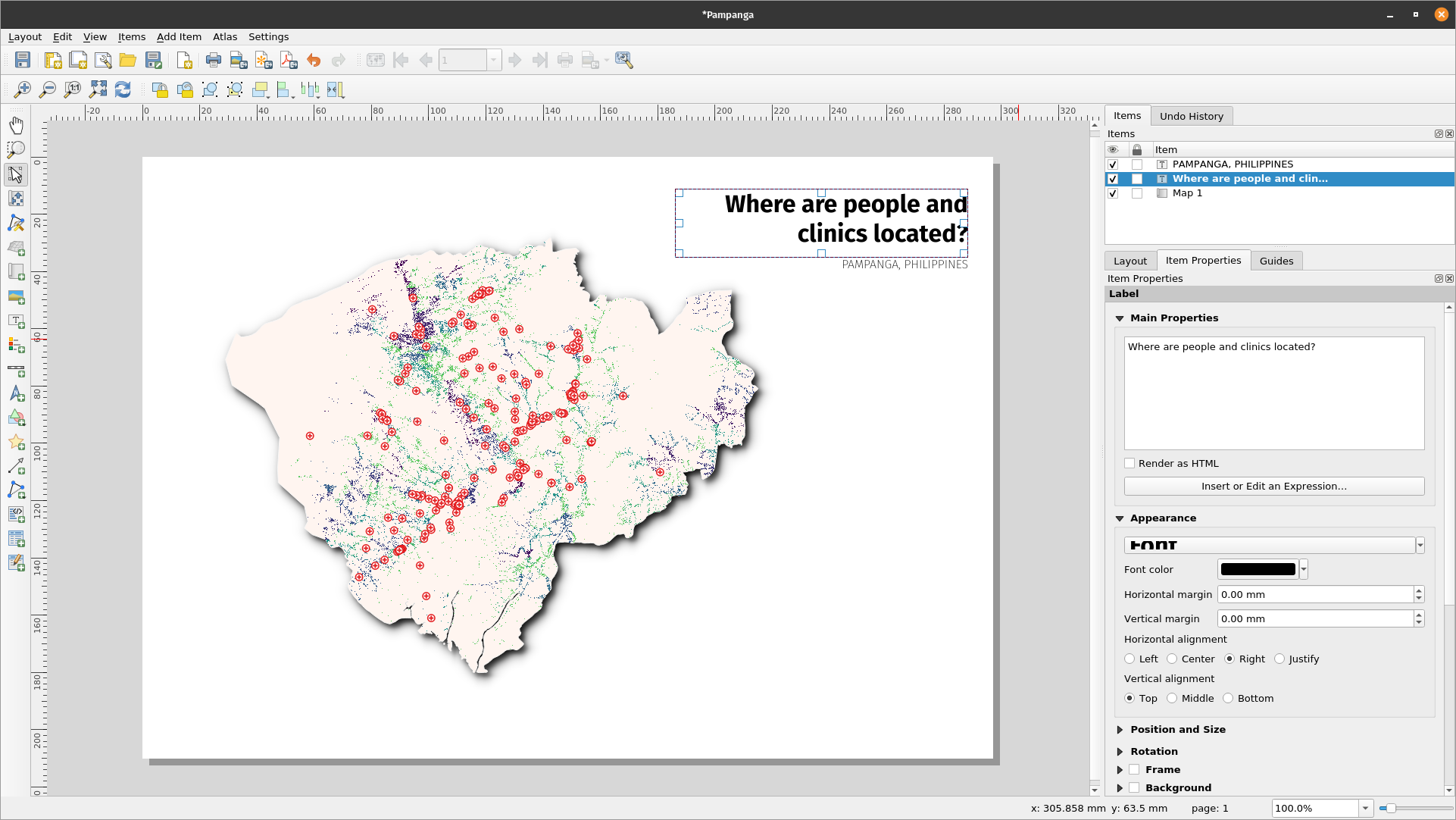Switch to Undo History tab
This screenshot has width=1456, height=820.
[1192, 116]
